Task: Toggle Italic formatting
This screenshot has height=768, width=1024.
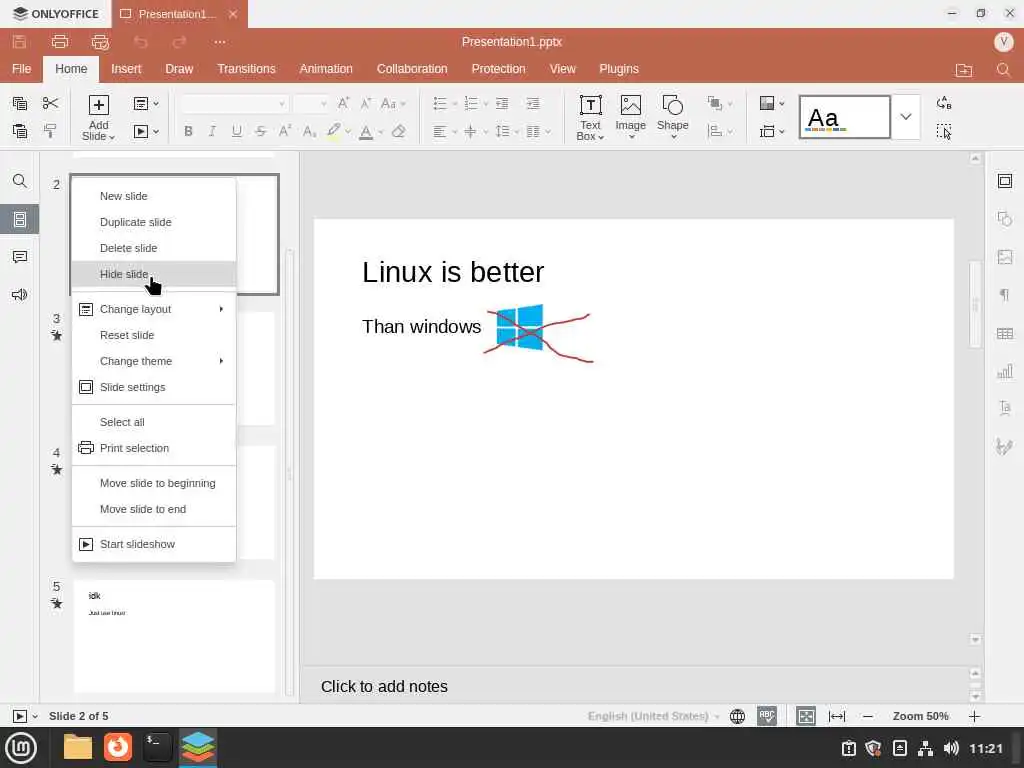Action: (212, 131)
